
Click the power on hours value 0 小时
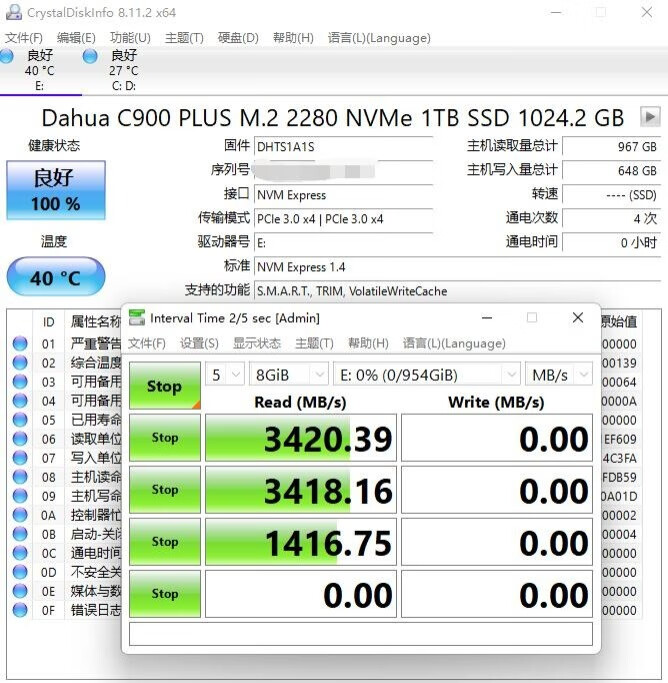point(612,242)
